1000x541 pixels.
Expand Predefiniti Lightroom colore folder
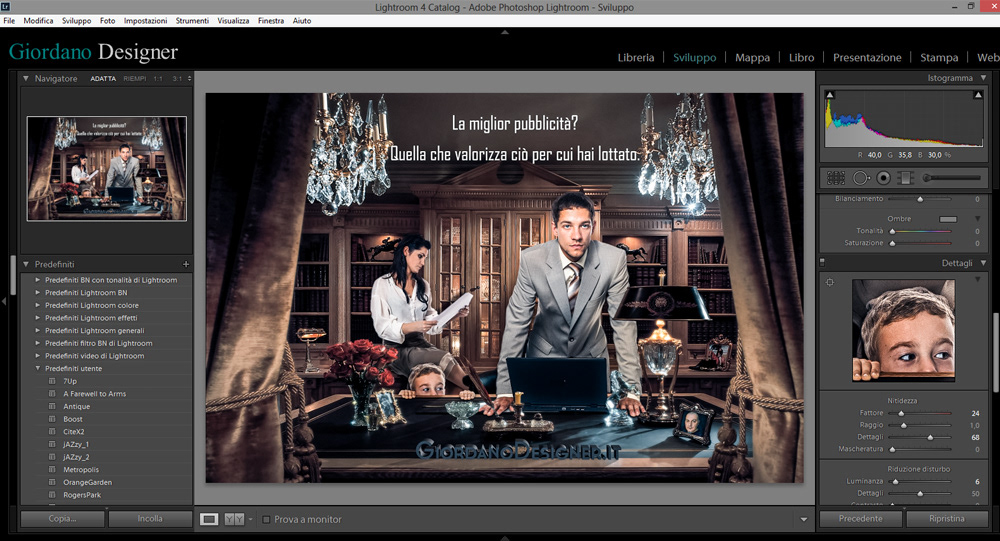tap(38, 306)
